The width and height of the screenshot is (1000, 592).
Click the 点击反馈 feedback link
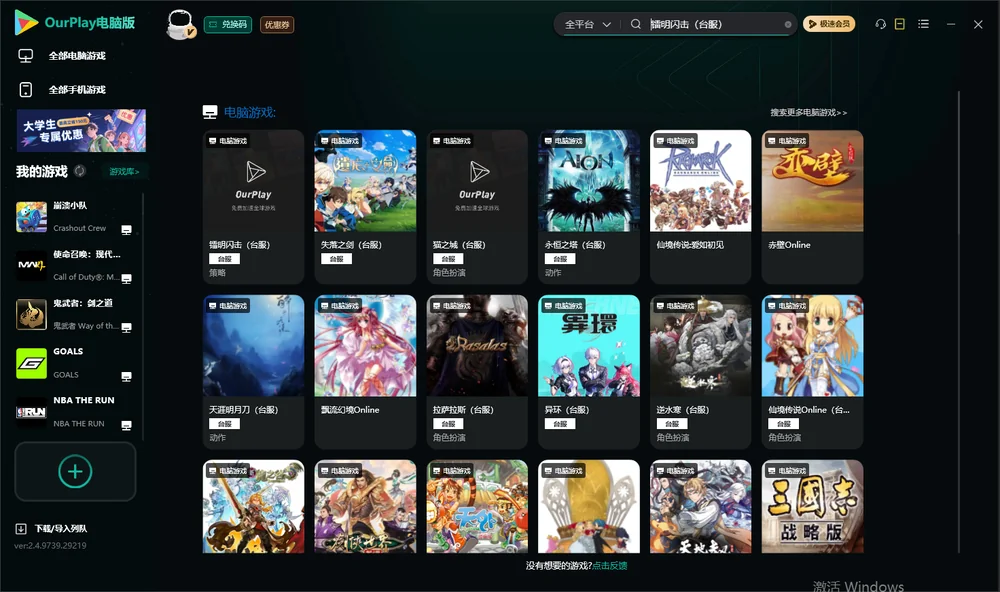tap(610, 566)
